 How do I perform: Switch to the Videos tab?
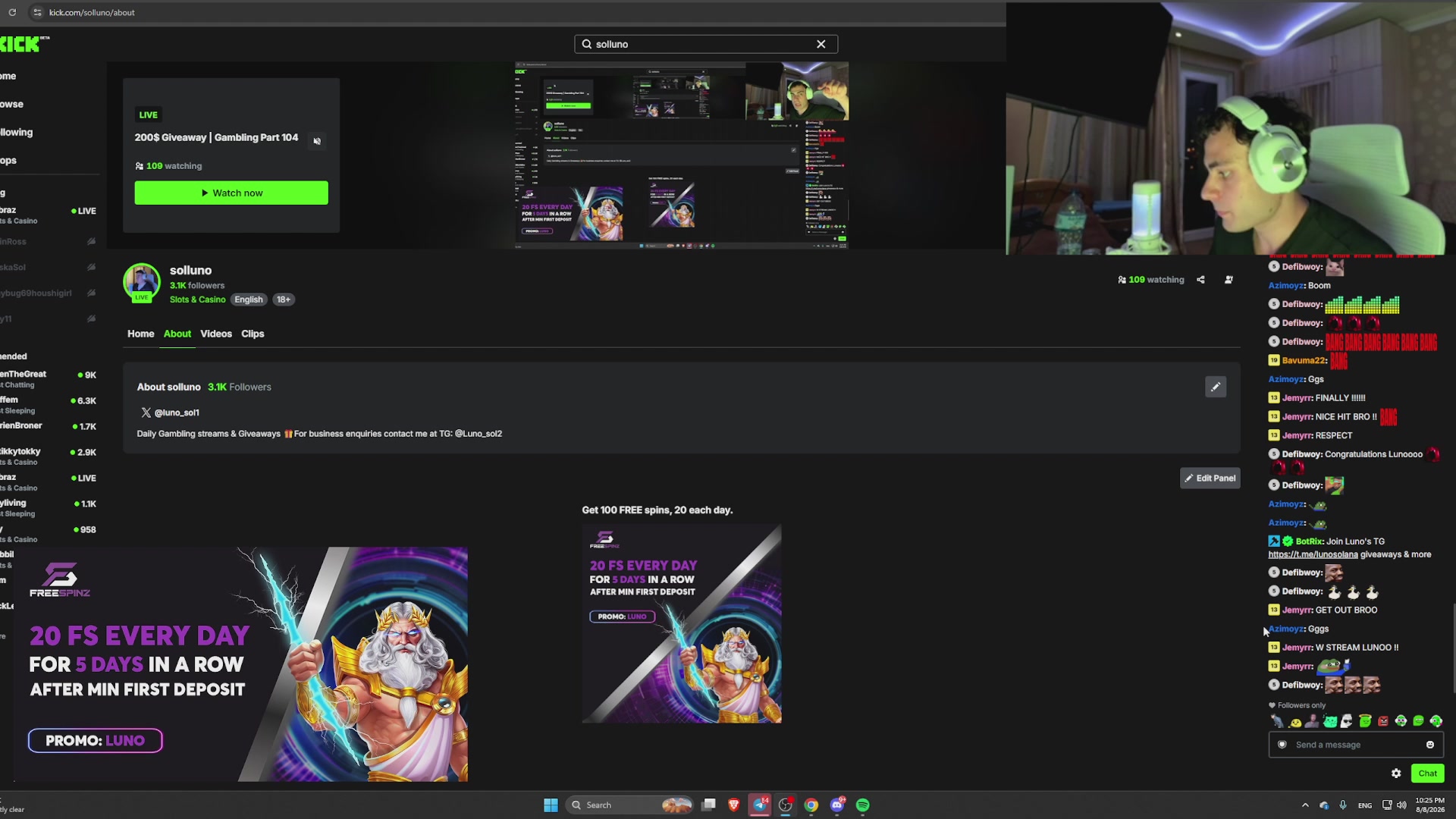click(216, 334)
